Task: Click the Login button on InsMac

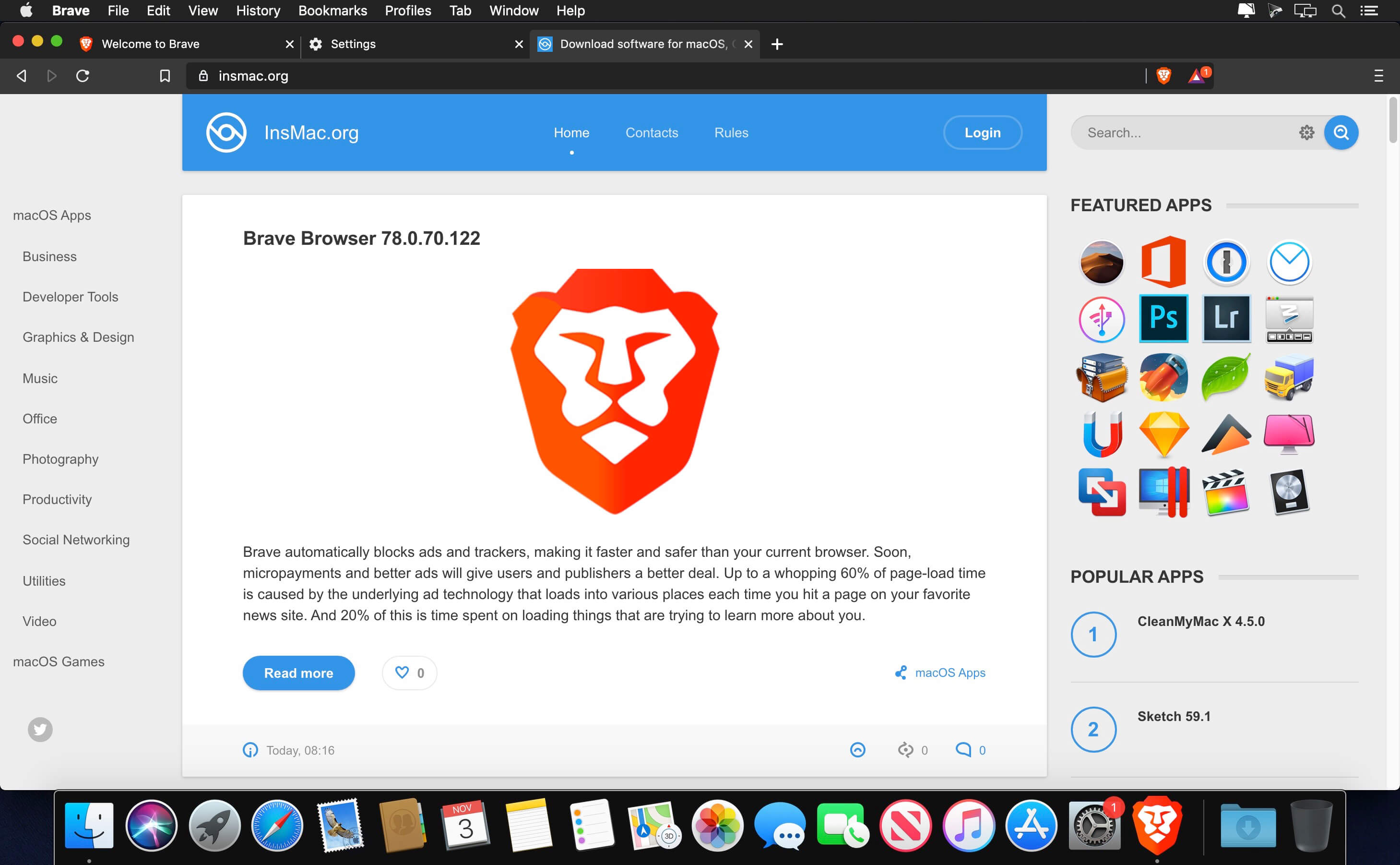Action: 982,132
